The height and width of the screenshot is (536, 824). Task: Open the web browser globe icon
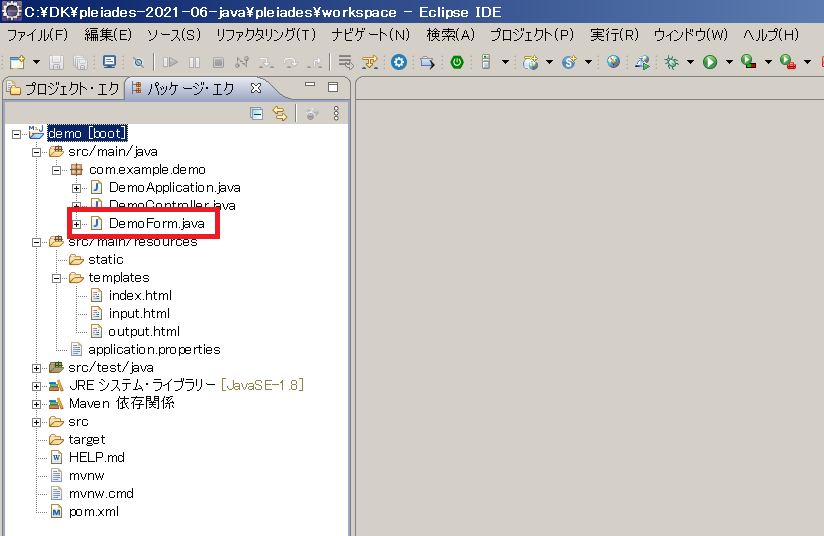pos(613,62)
